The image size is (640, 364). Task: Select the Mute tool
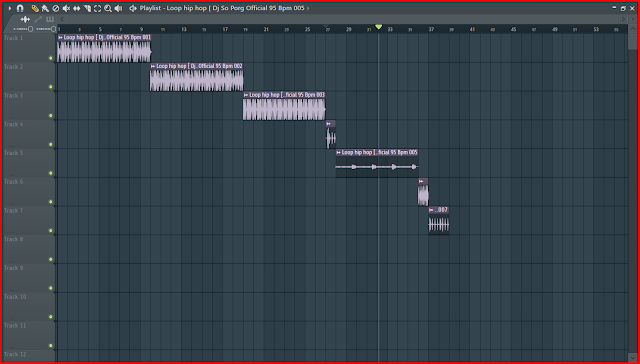coord(66,8)
